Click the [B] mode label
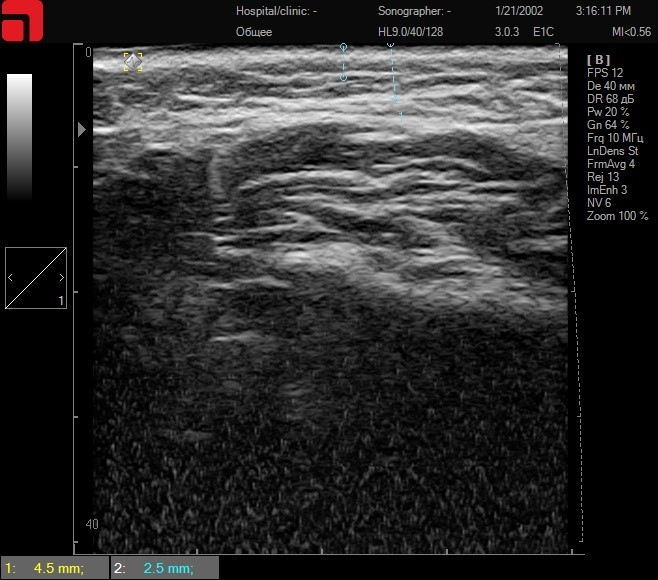Screen dimensions: 658x580 click(599, 60)
